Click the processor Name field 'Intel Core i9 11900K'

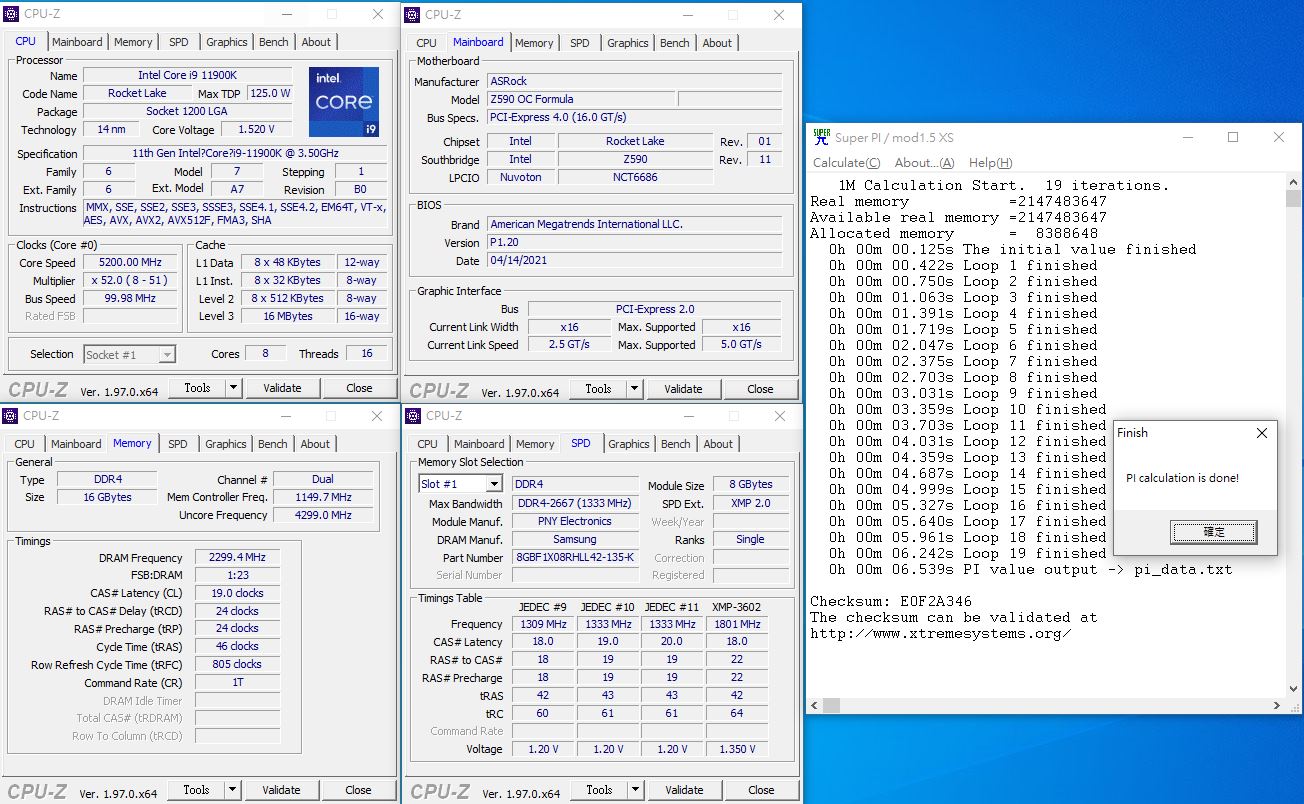[187, 75]
